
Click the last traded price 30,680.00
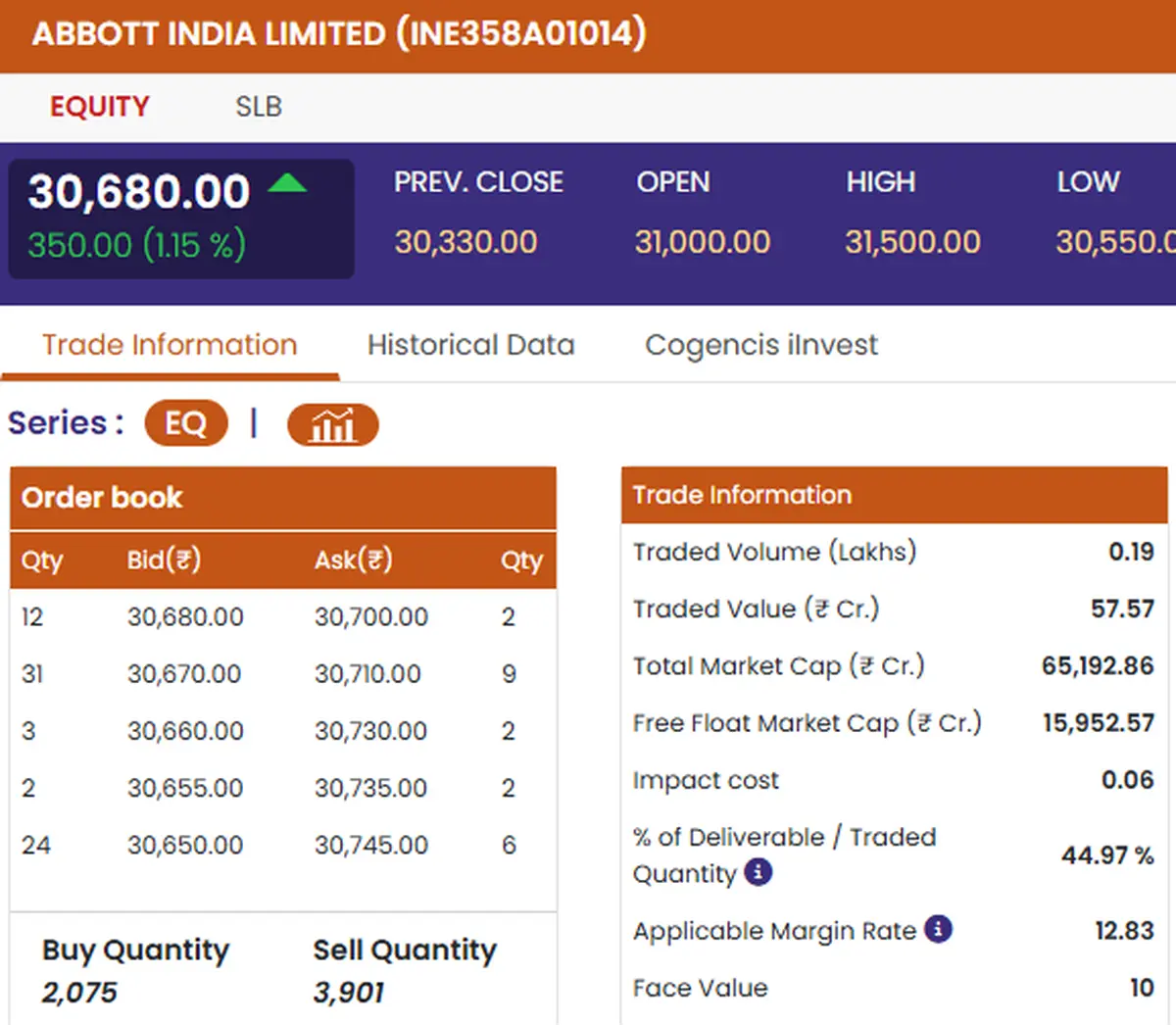pos(139,191)
